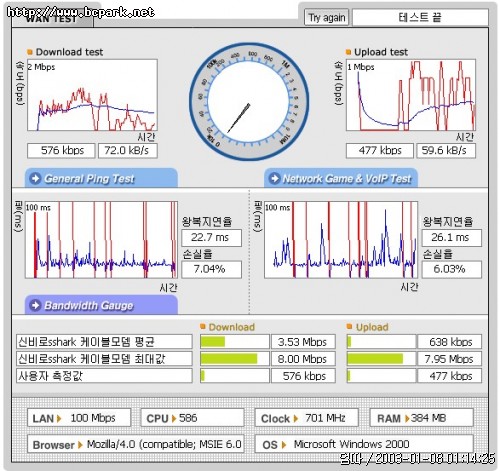The image size is (500, 471).
Task: Click the 72.0 kB/s download value
Action: pyautogui.click(x=128, y=151)
